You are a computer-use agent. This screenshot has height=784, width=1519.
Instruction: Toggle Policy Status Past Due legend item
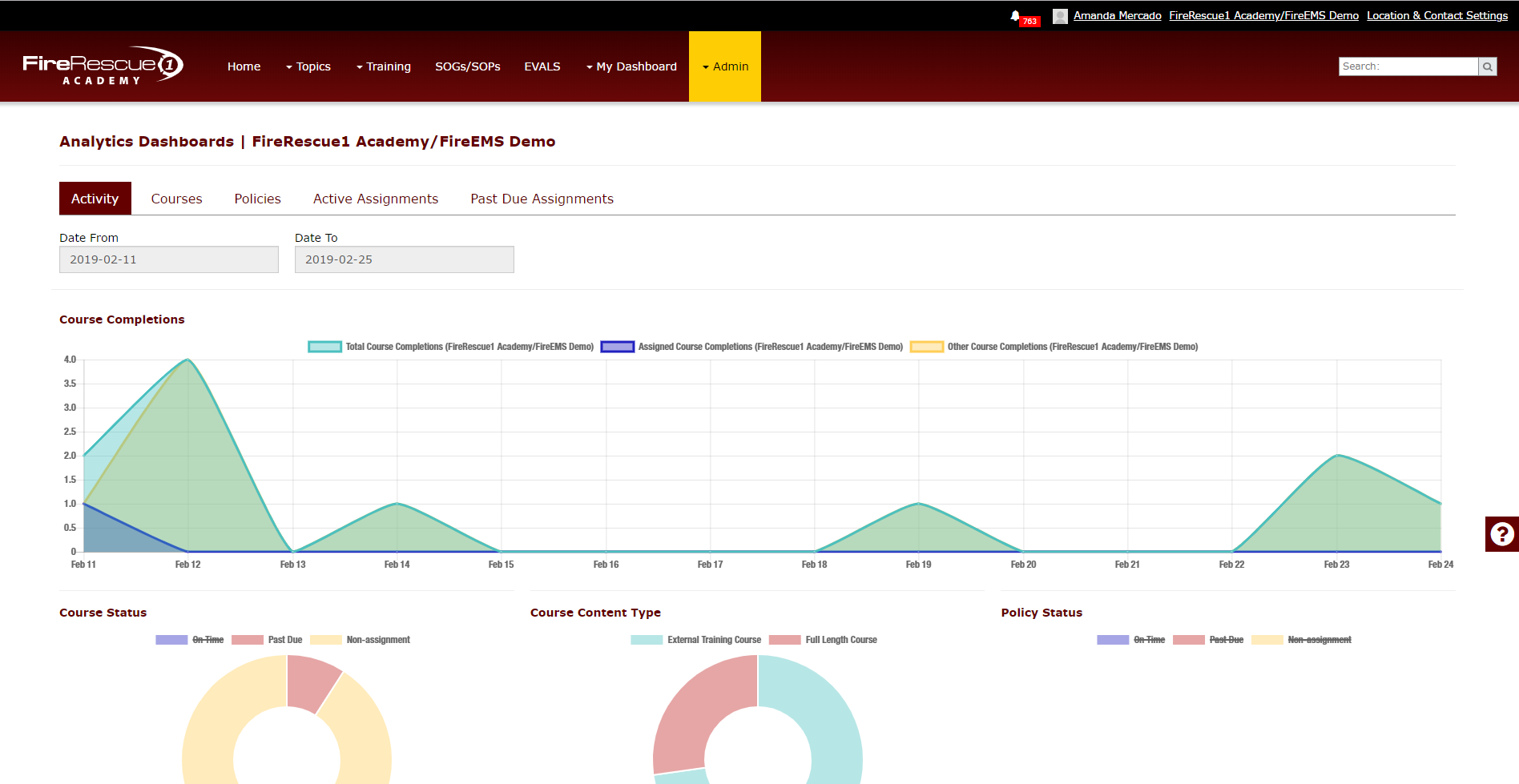pos(1208,640)
